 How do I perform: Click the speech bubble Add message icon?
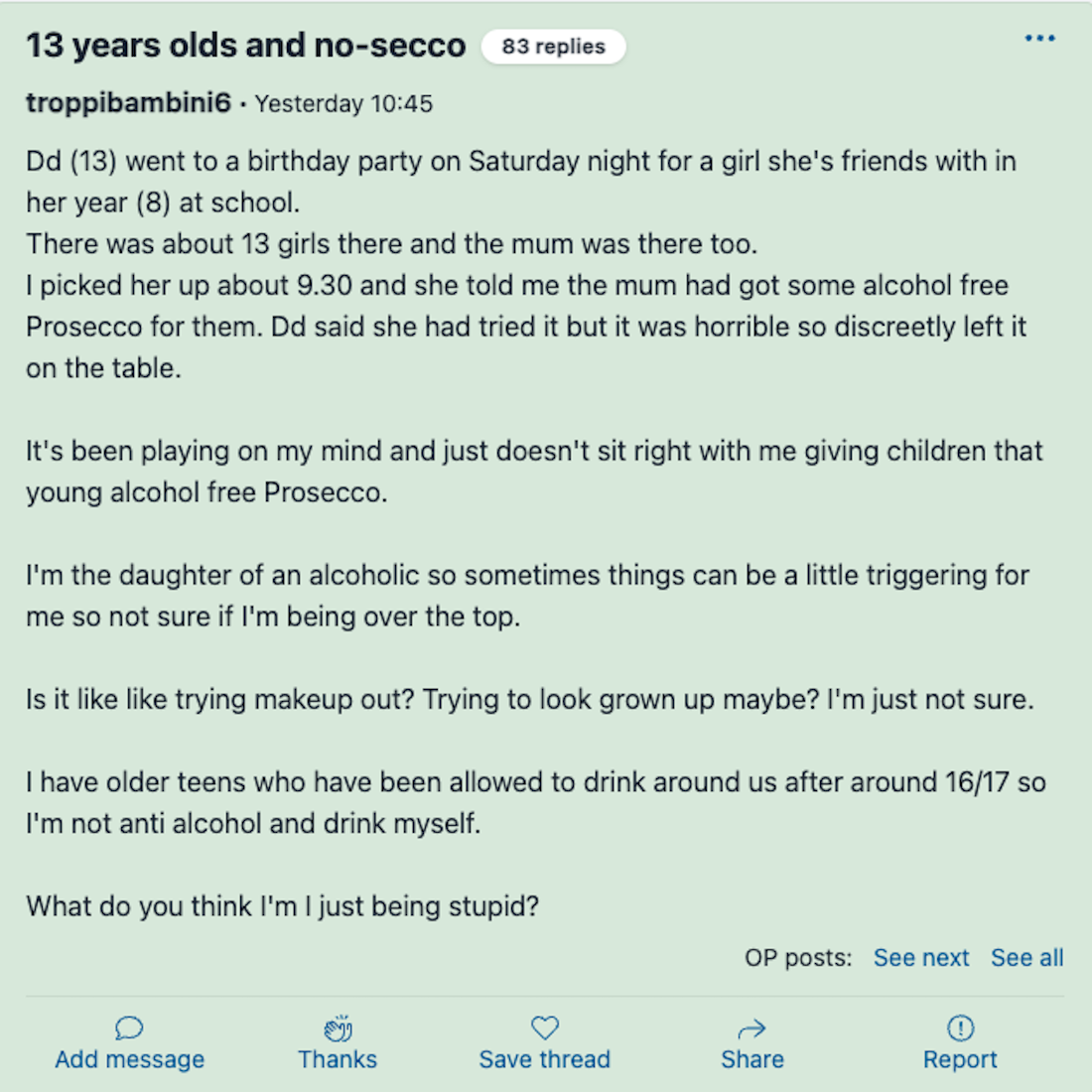[x=129, y=1027]
